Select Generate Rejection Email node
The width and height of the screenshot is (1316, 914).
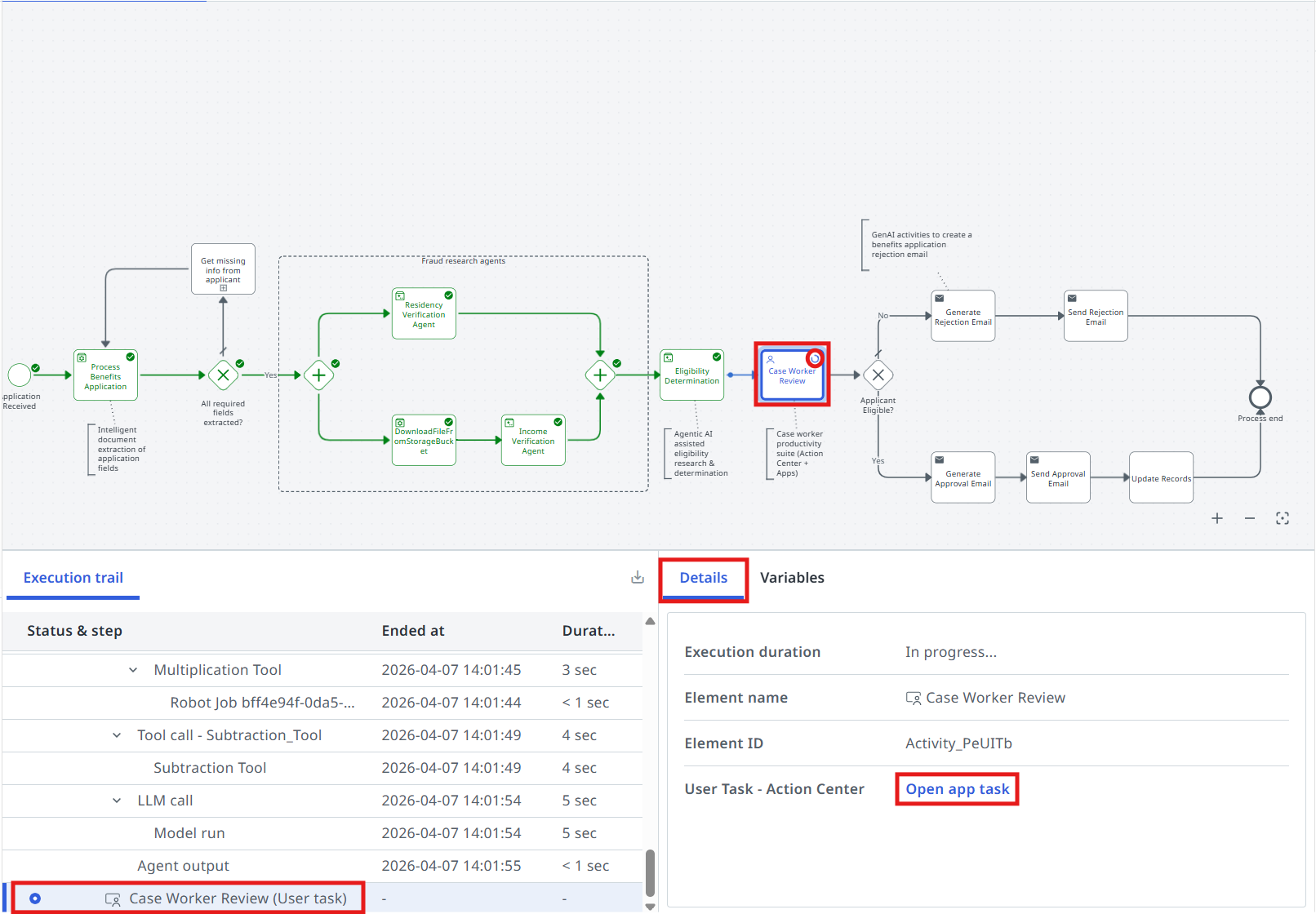coord(963,316)
